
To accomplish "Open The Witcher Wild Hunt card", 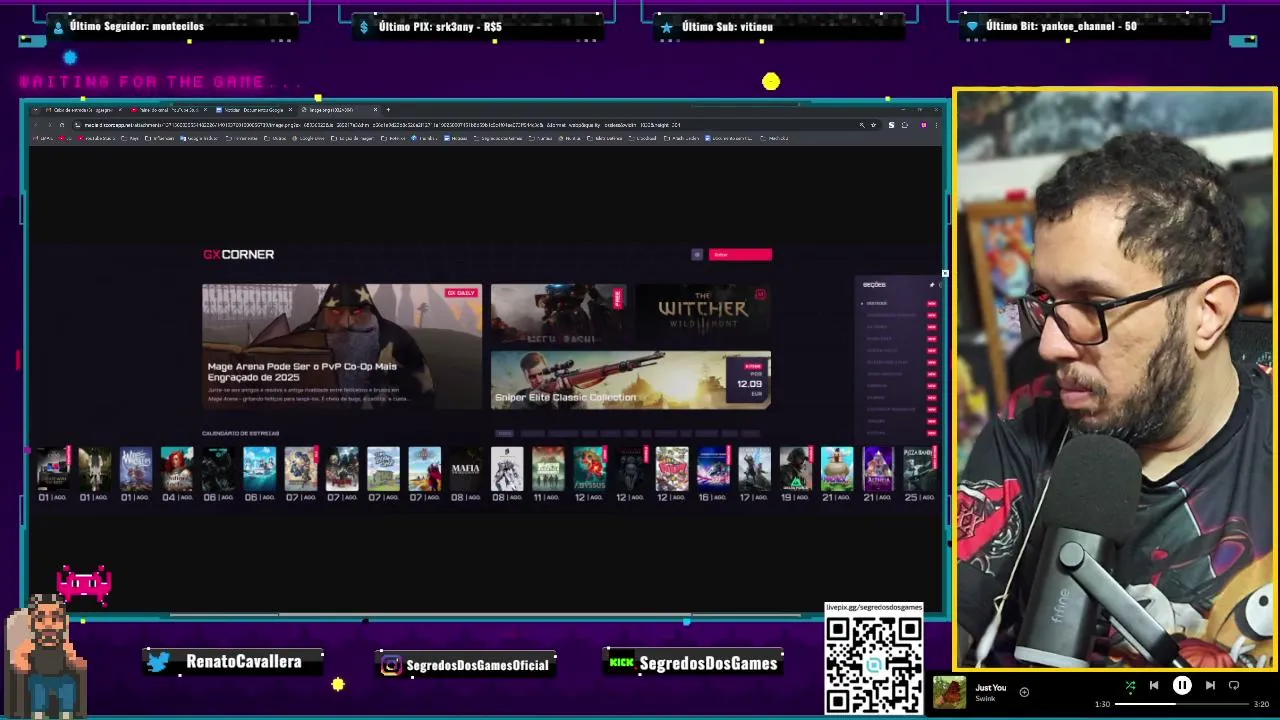I will click(703, 314).
